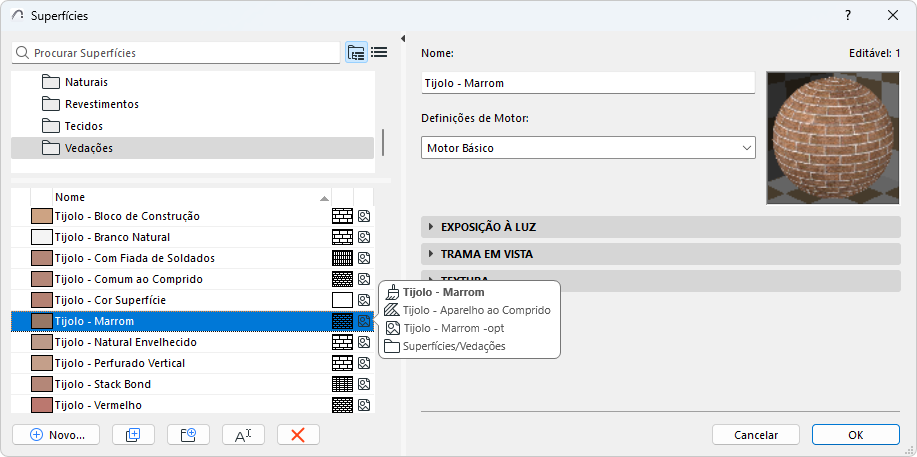The width and height of the screenshot is (917, 457).
Task: Select the Revestimentos folder
Action: pos(101,104)
